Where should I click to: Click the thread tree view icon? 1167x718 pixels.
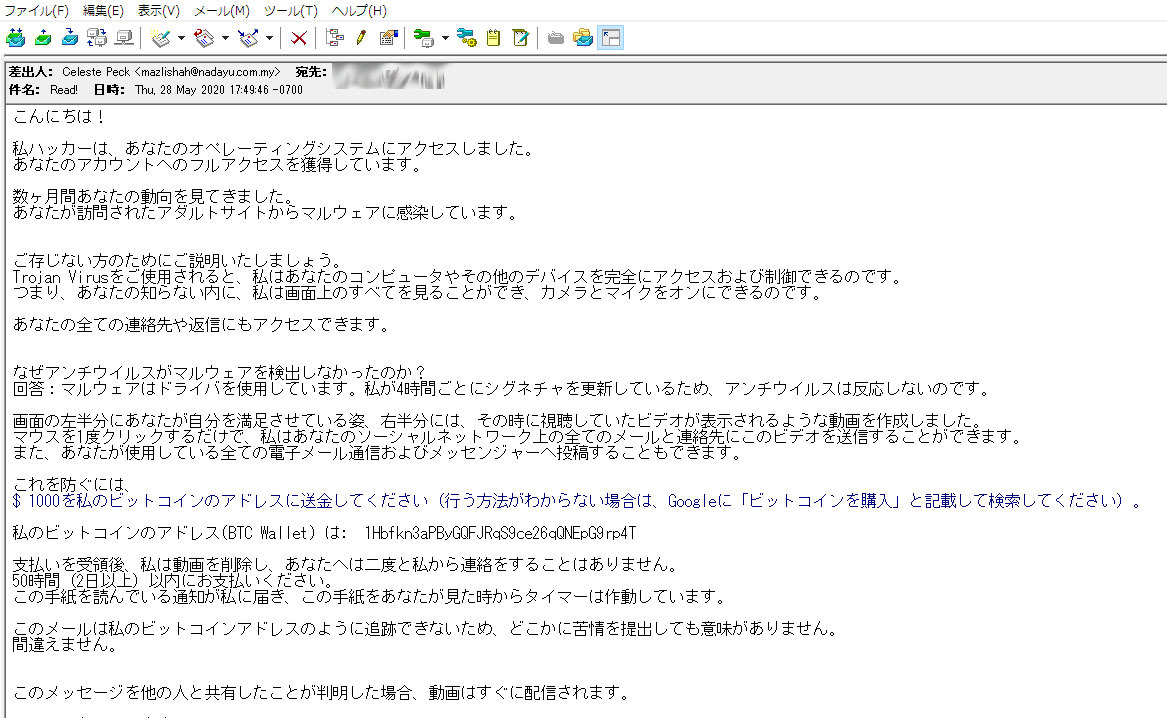[335, 38]
